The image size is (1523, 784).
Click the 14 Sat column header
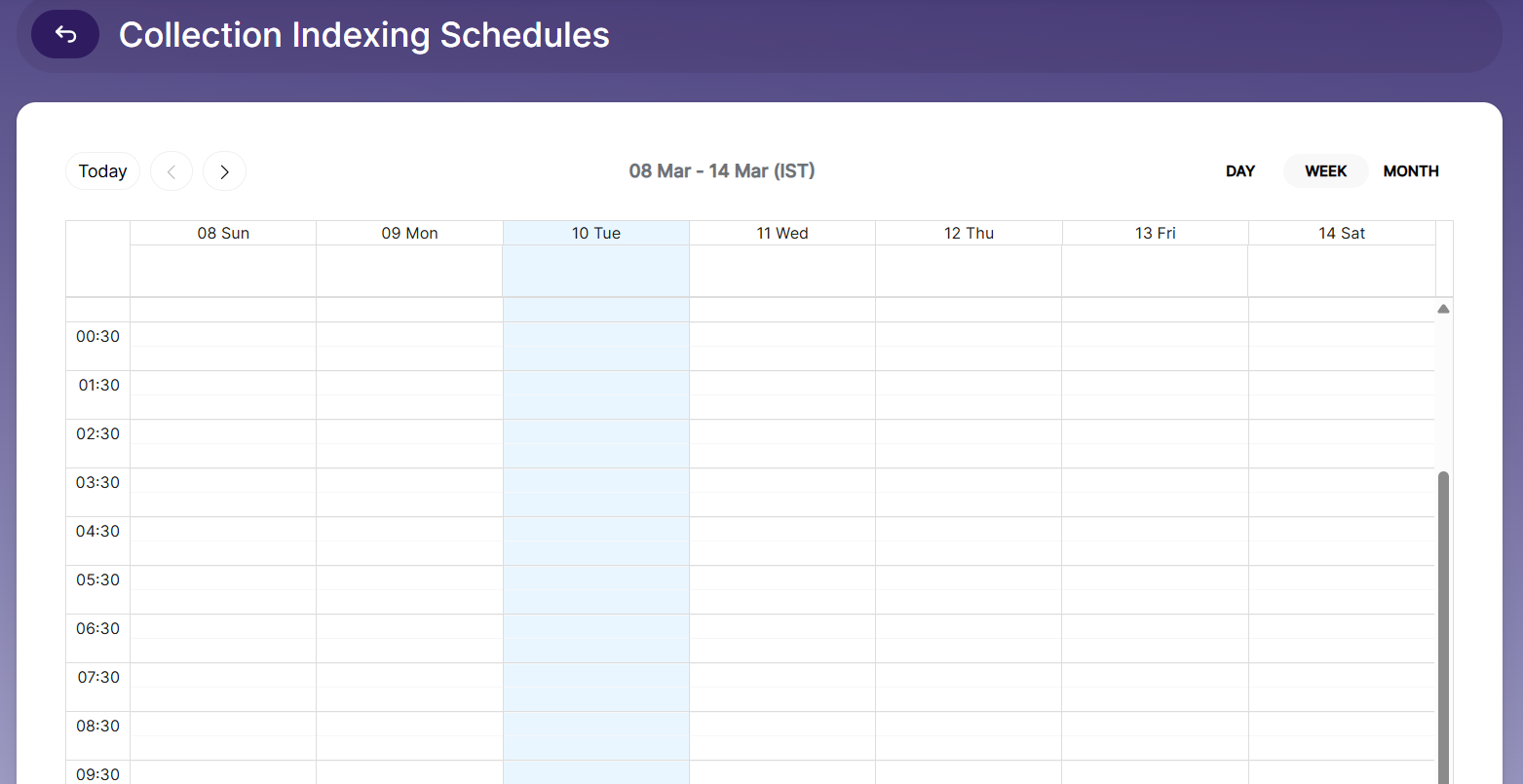click(x=1342, y=233)
